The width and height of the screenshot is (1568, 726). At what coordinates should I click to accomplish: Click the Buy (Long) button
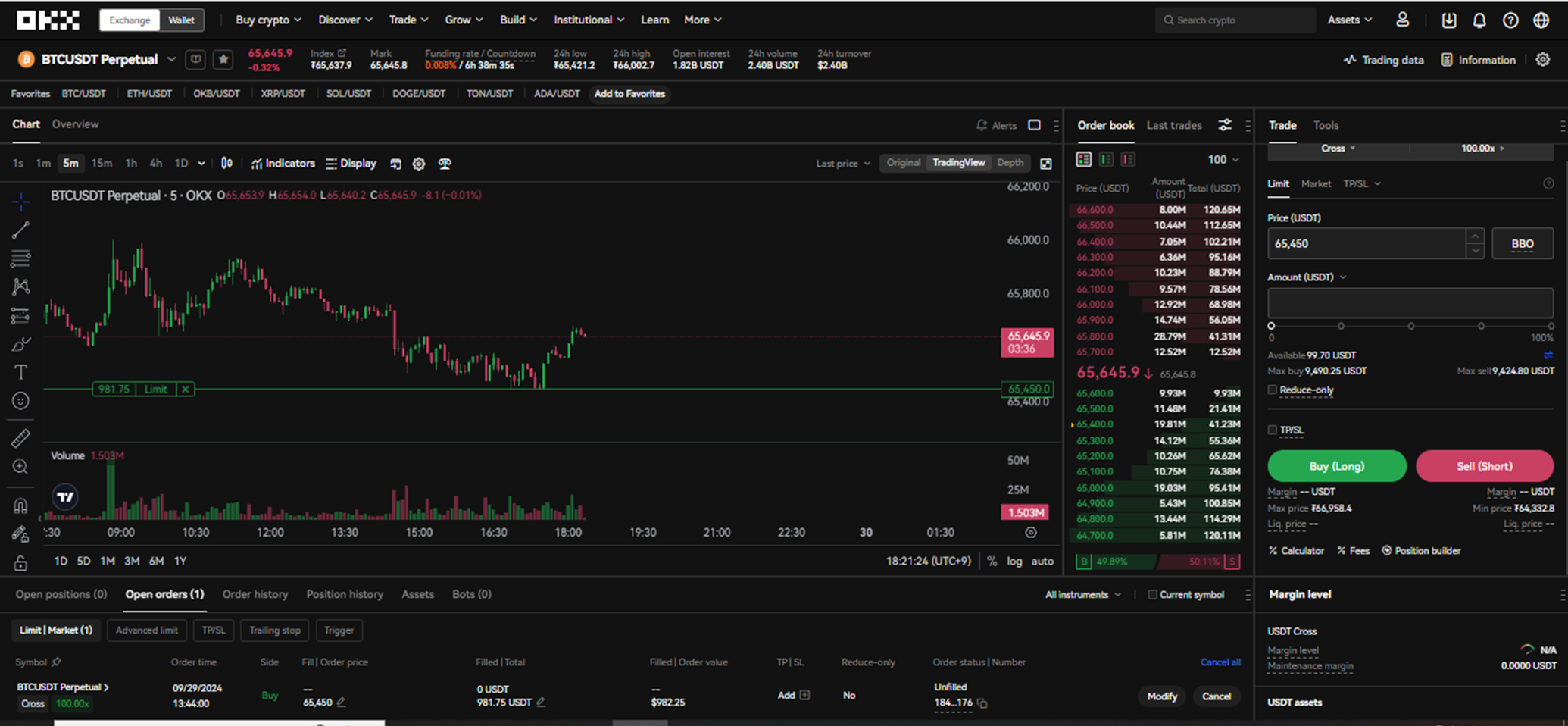tap(1337, 466)
